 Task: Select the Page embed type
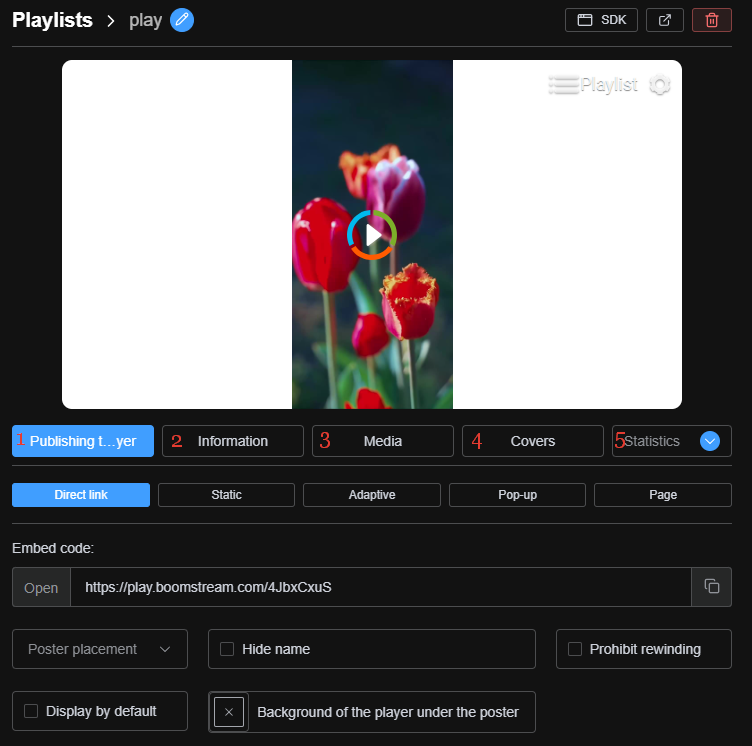(663, 495)
